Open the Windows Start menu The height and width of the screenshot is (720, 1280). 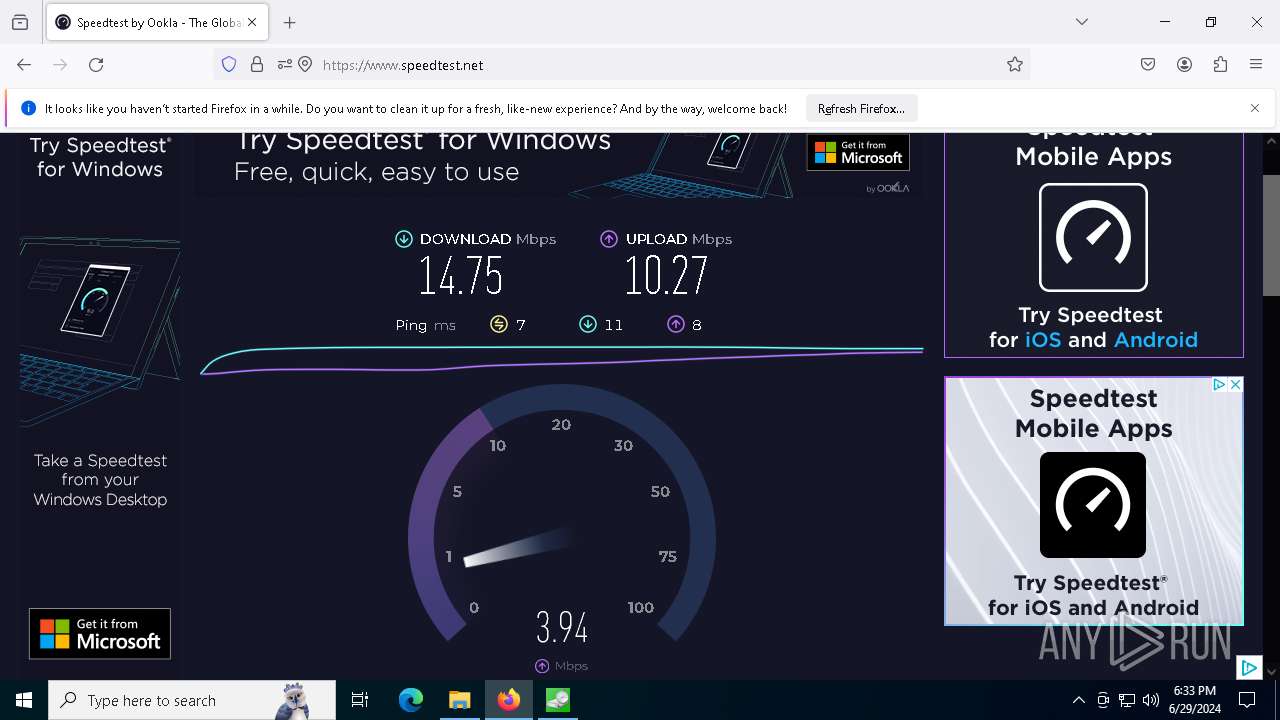point(24,700)
